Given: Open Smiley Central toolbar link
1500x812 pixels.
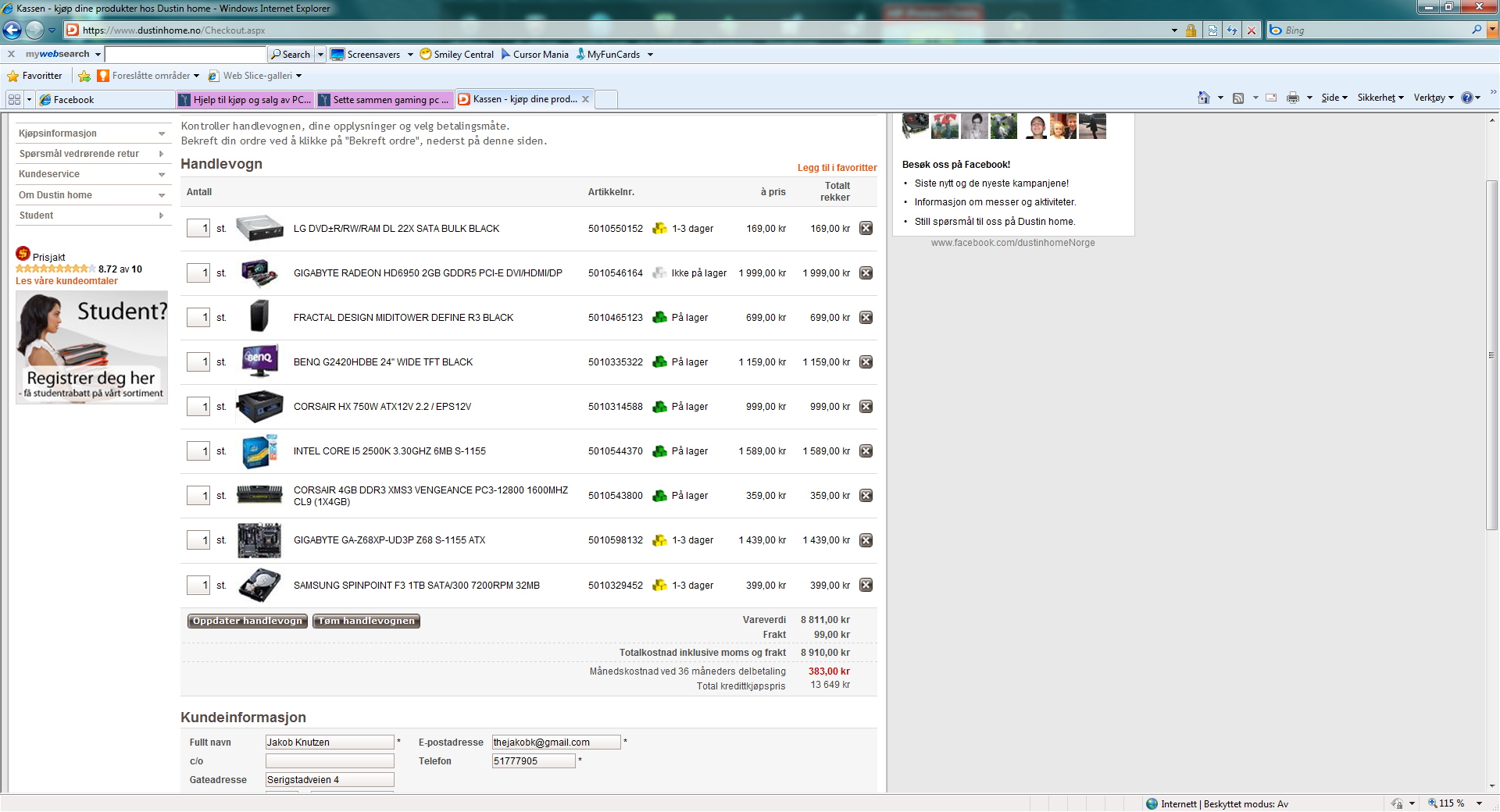Looking at the screenshot, I should (x=456, y=55).
